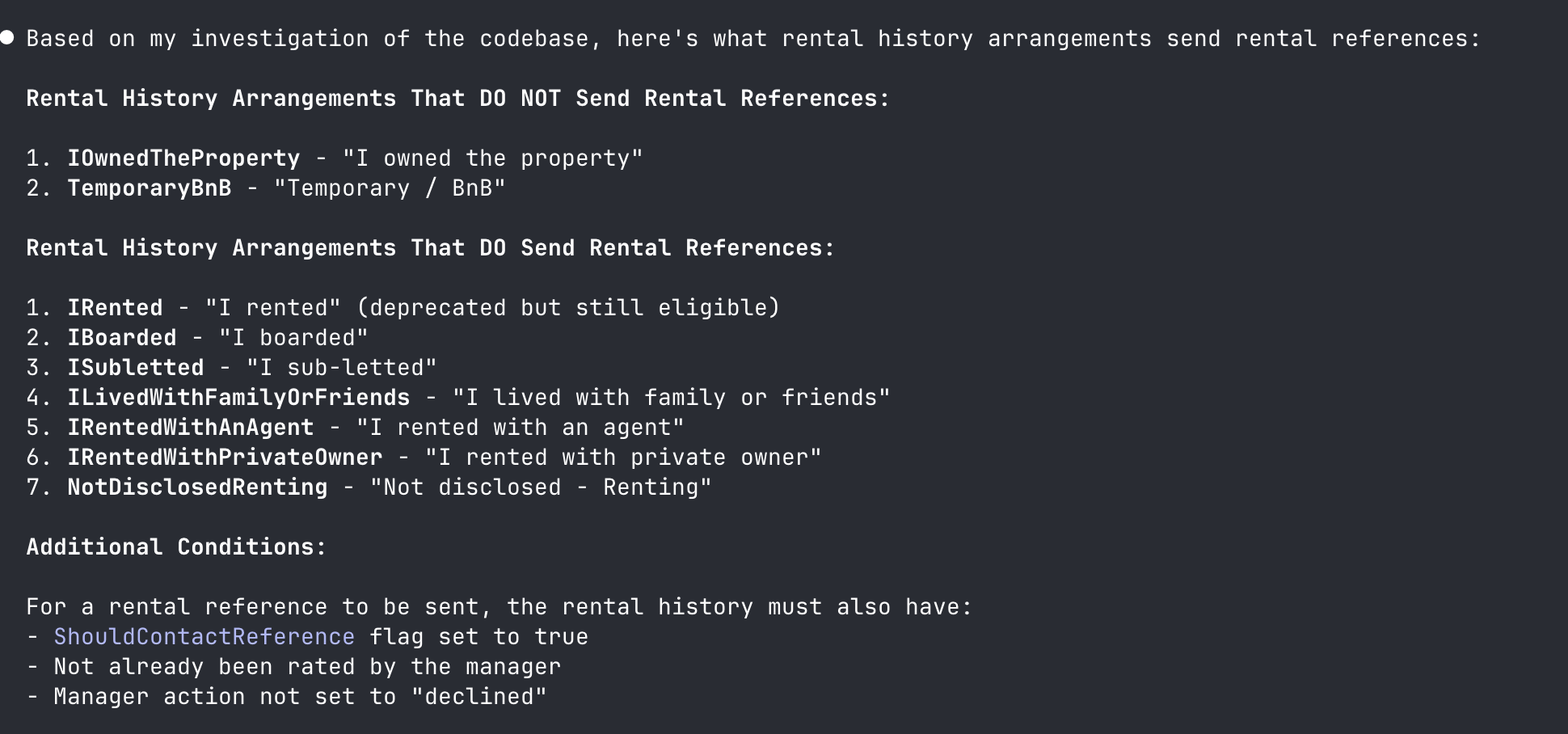Select the IRentedWithAnAgent identifier
Viewport: 1568px width, 734px height.
190,428
